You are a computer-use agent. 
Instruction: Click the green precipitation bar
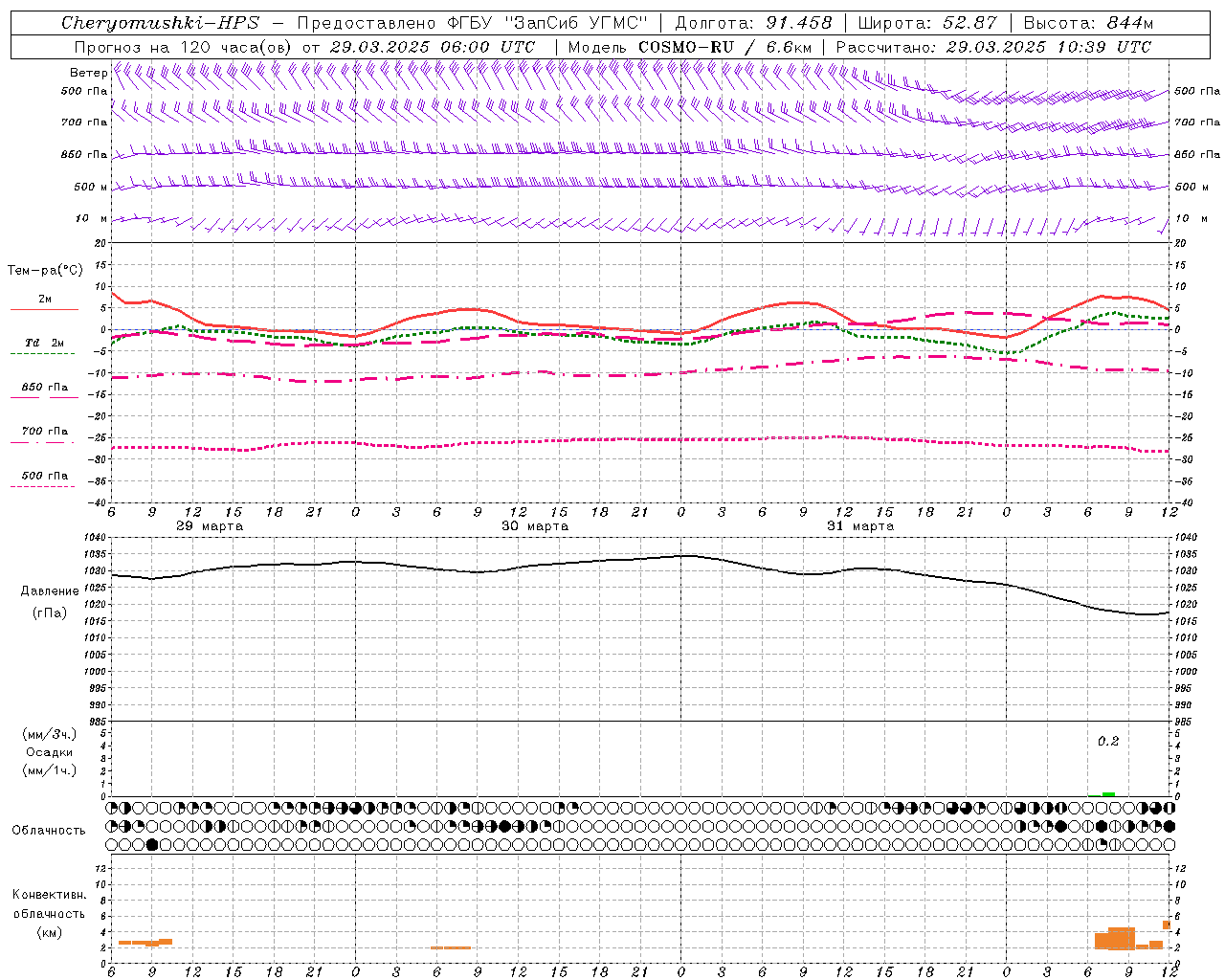tap(1108, 794)
